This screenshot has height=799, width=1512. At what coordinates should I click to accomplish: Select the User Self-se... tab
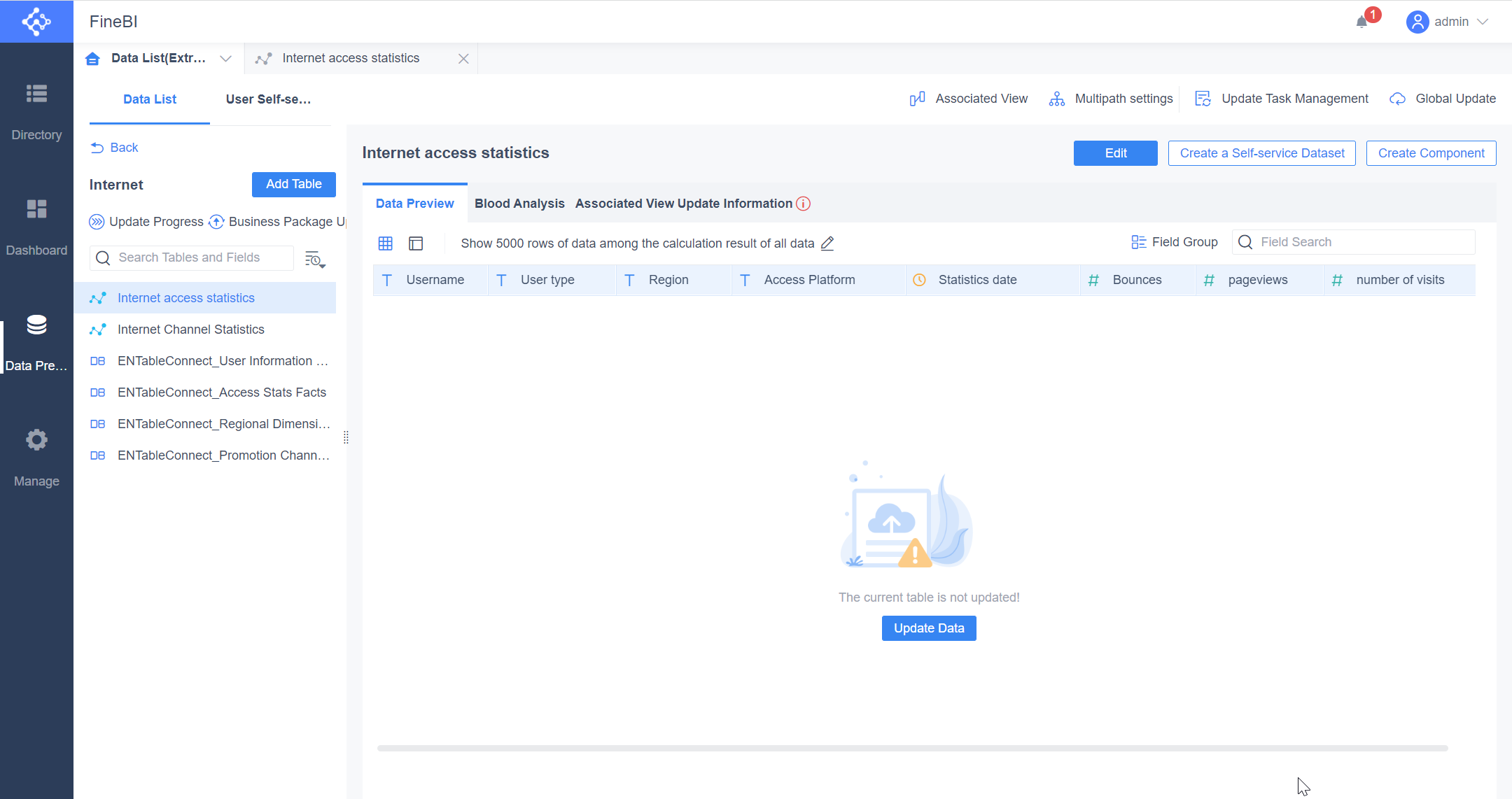pos(268,99)
